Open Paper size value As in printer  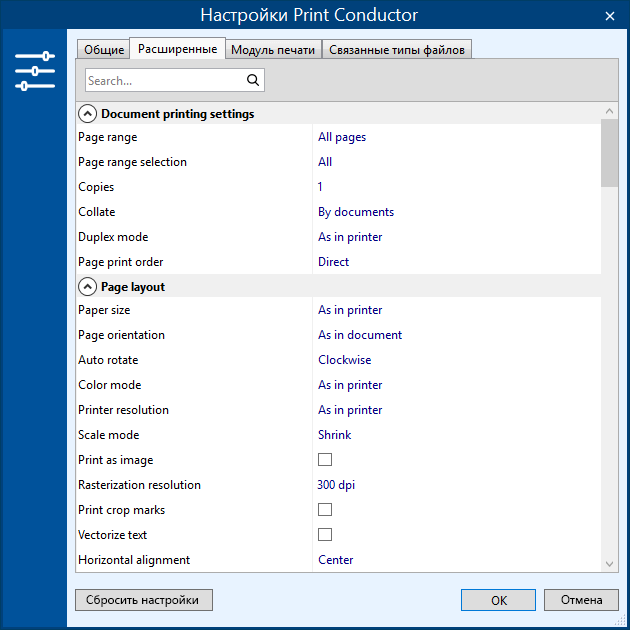pos(350,310)
